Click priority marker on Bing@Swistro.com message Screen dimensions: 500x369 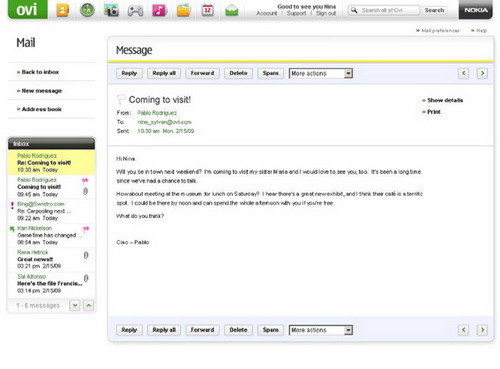(12, 205)
